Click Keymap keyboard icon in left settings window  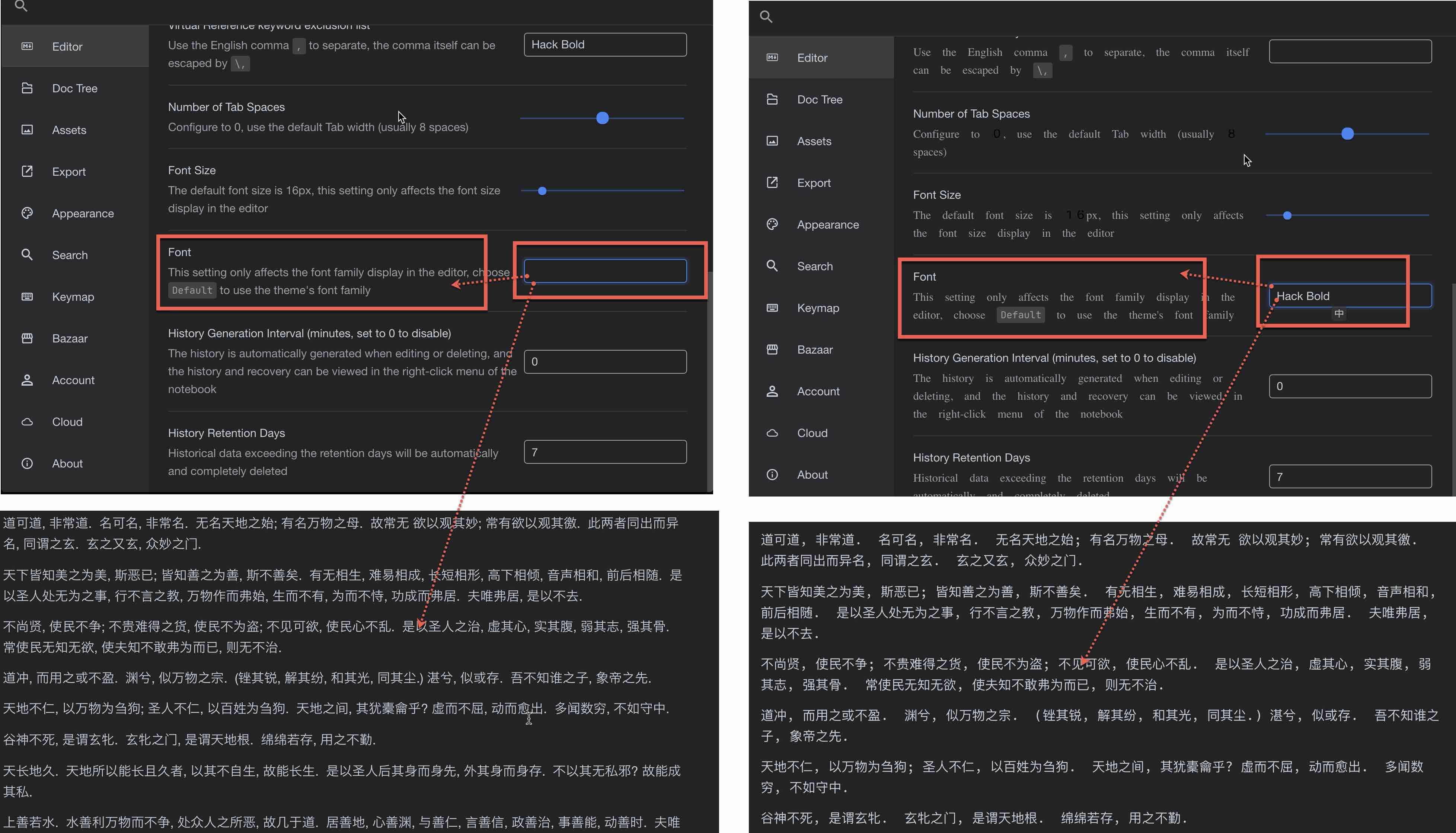(27, 296)
